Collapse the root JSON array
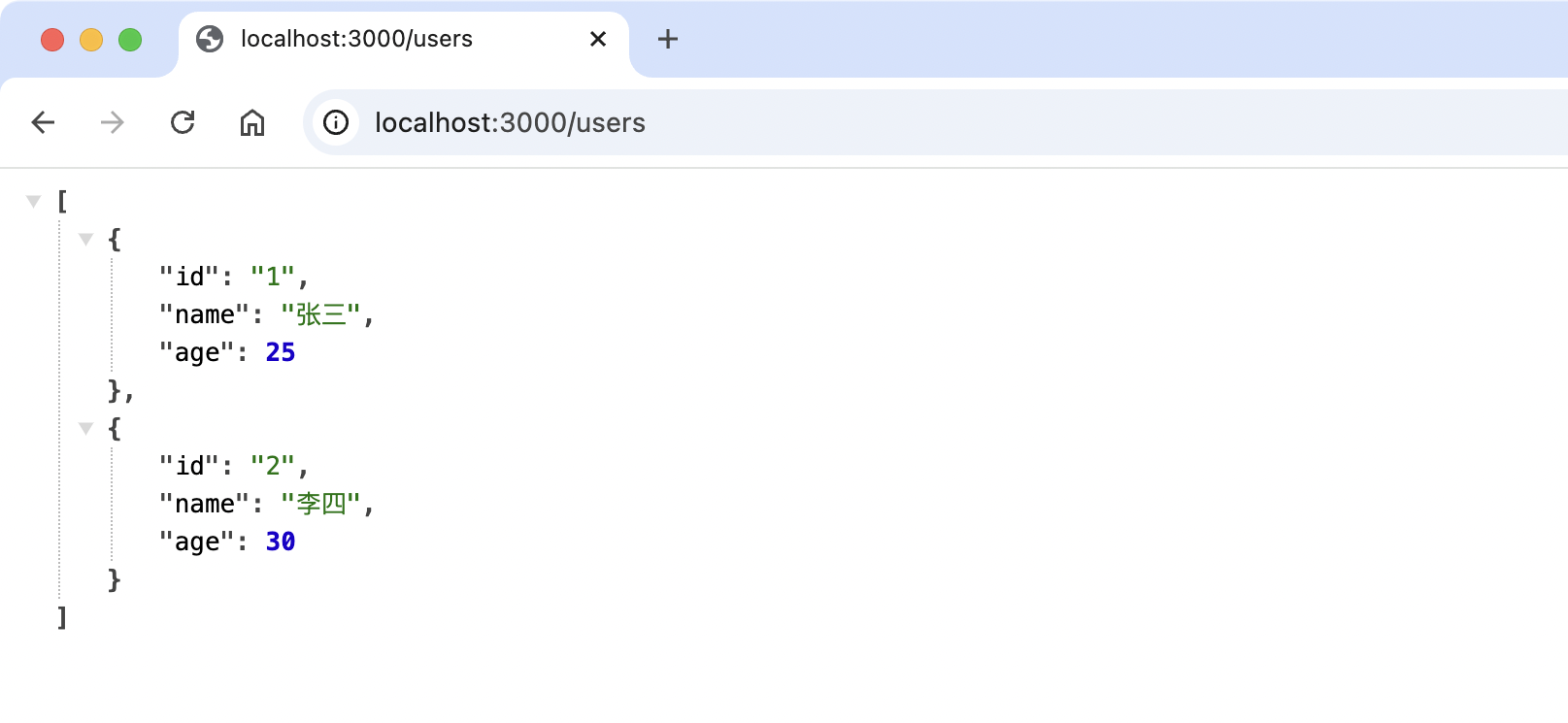This screenshot has height=723, width=1568. pyautogui.click(x=34, y=201)
